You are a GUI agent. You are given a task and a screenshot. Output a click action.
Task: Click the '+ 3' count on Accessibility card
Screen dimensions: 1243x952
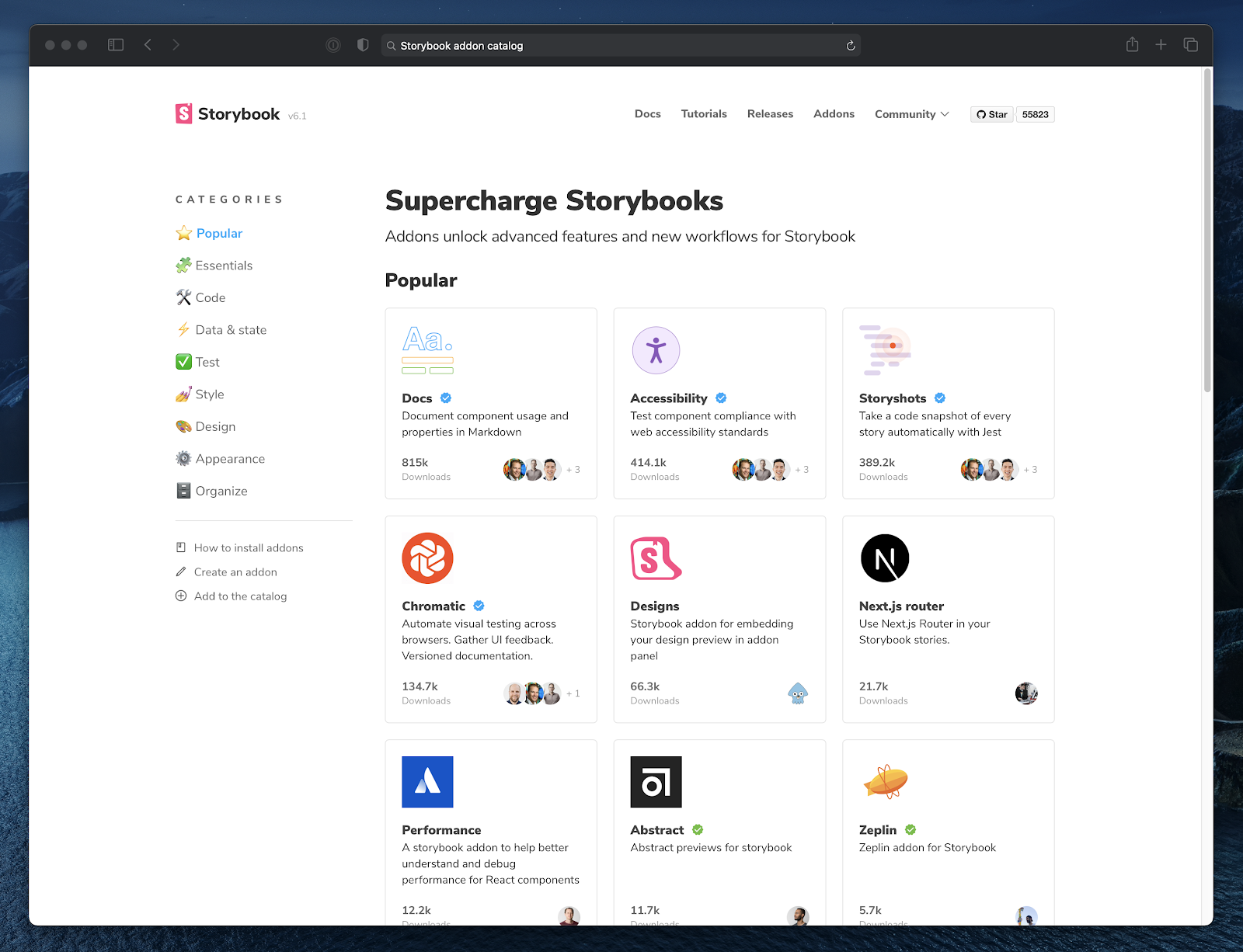click(x=802, y=470)
